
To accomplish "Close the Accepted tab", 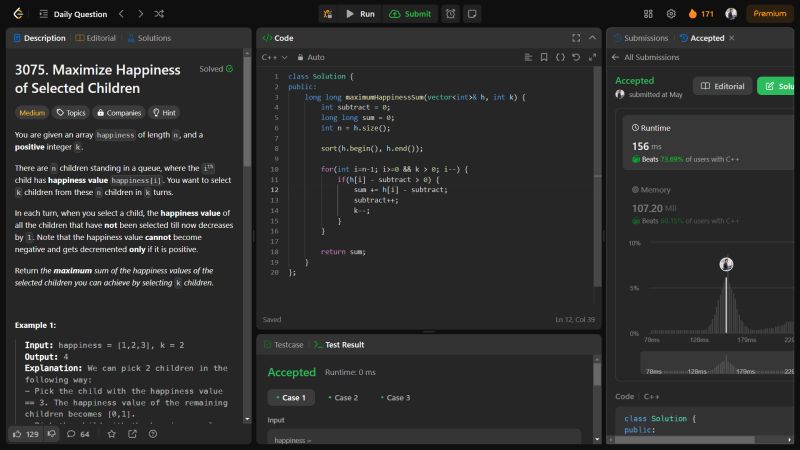I will [x=732, y=38].
